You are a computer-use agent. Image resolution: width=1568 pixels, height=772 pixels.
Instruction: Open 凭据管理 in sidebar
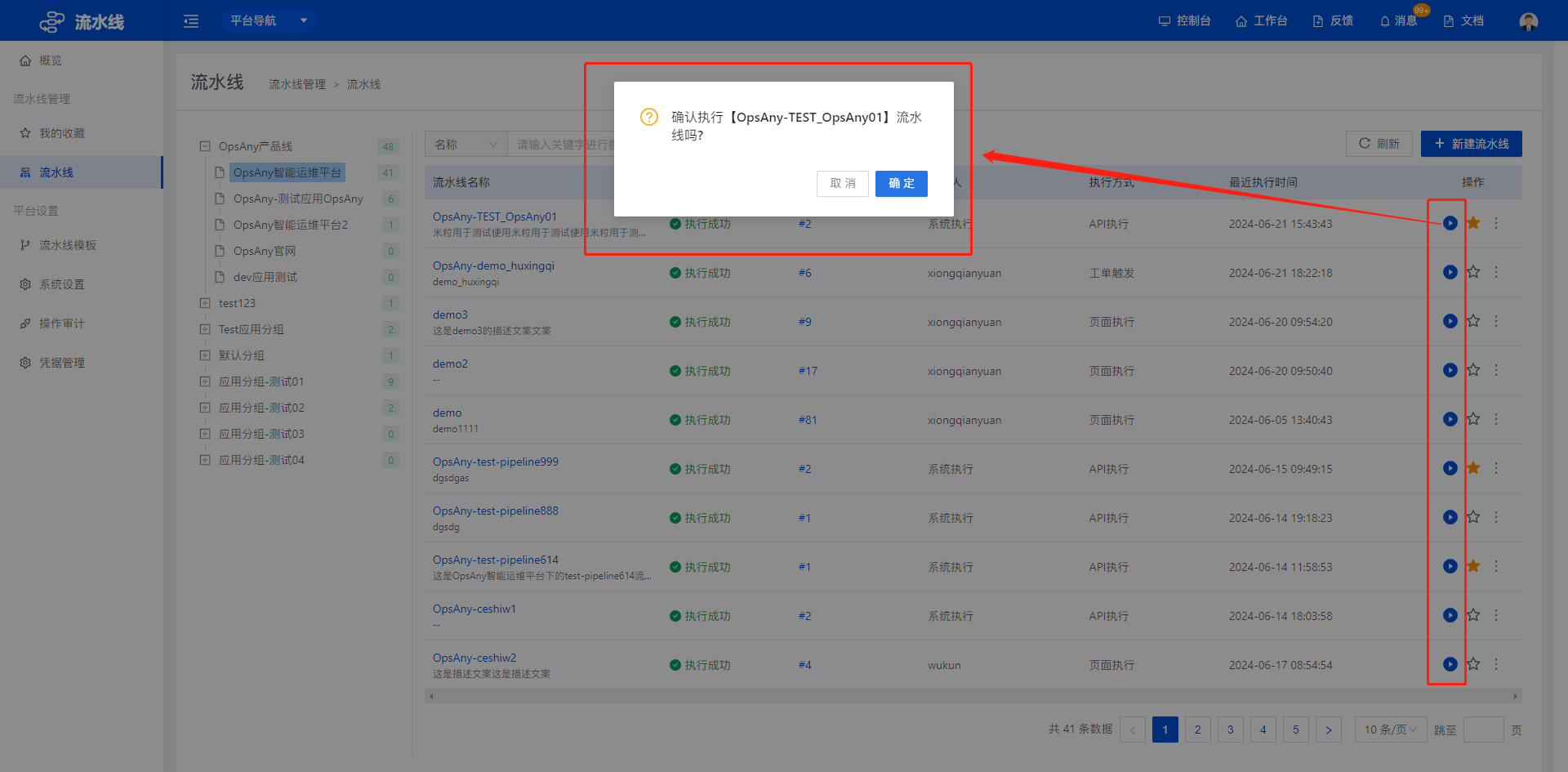[x=82, y=363]
